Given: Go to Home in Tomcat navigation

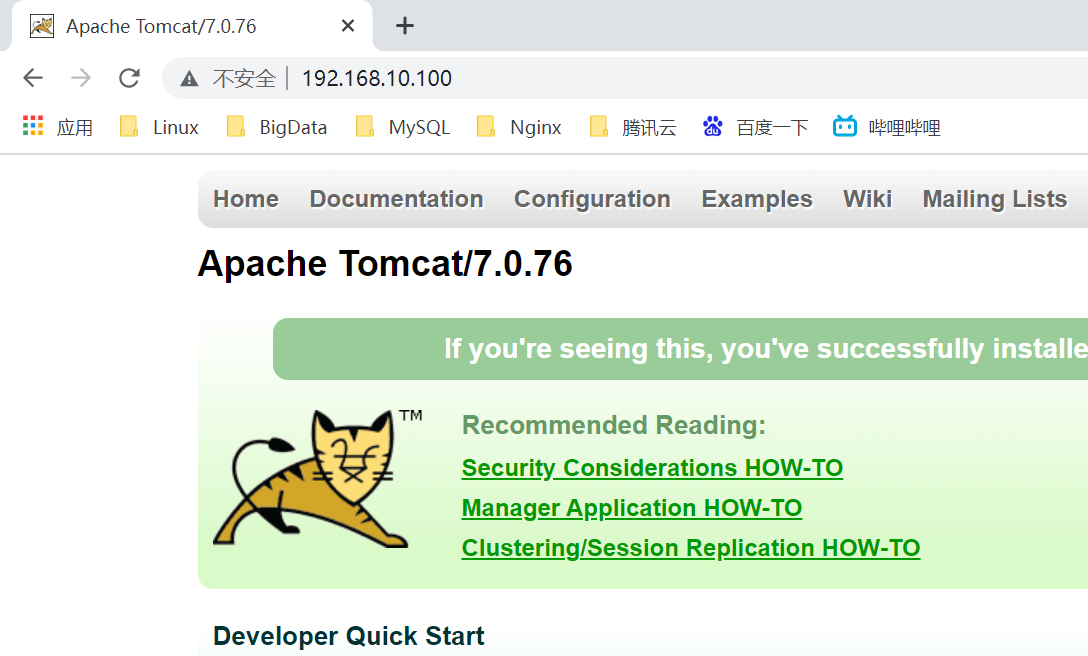Looking at the screenshot, I should 246,199.
